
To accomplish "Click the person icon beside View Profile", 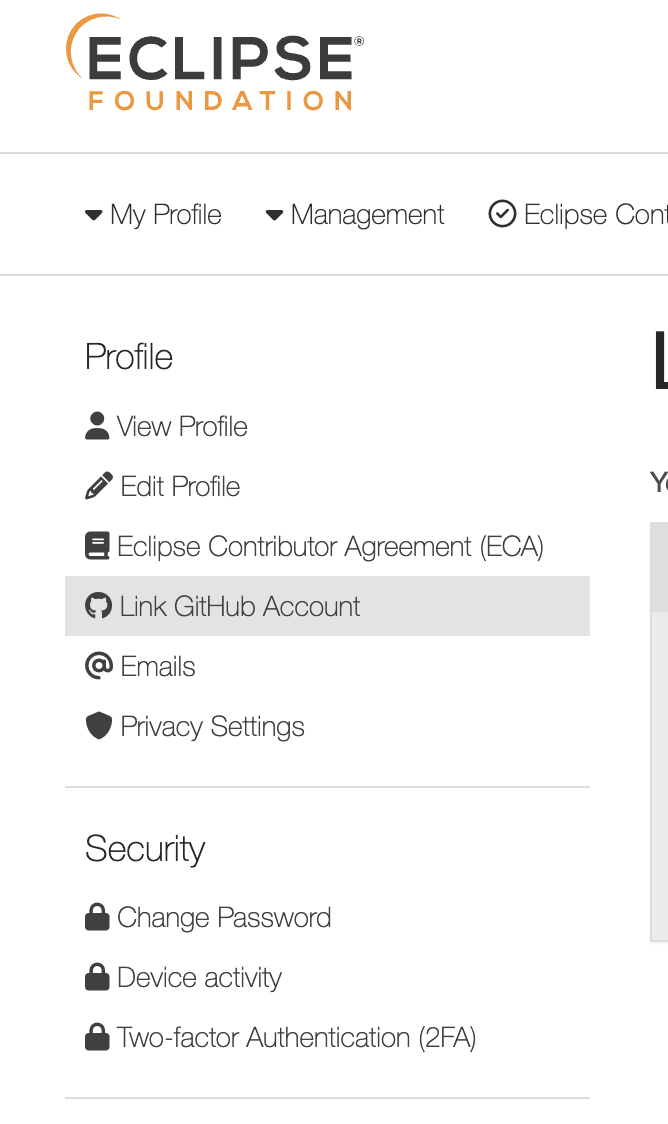I will 97,427.
